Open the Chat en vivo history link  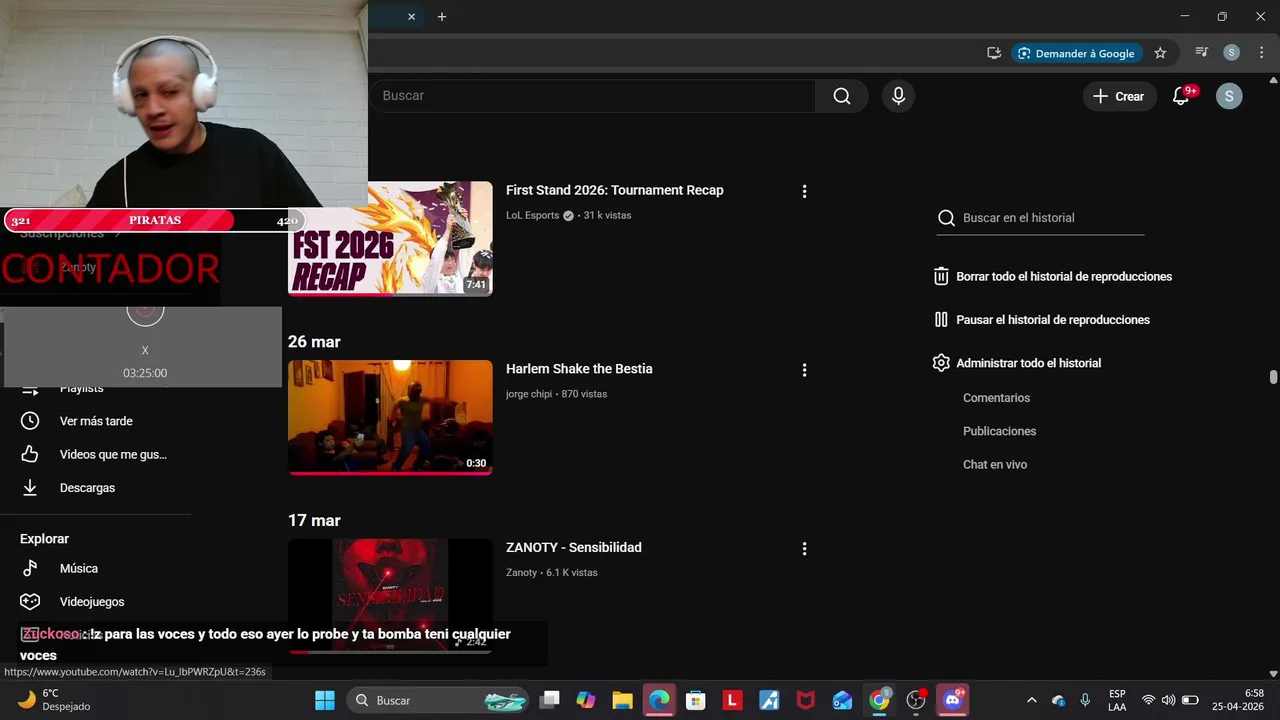pyautogui.click(x=994, y=465)
